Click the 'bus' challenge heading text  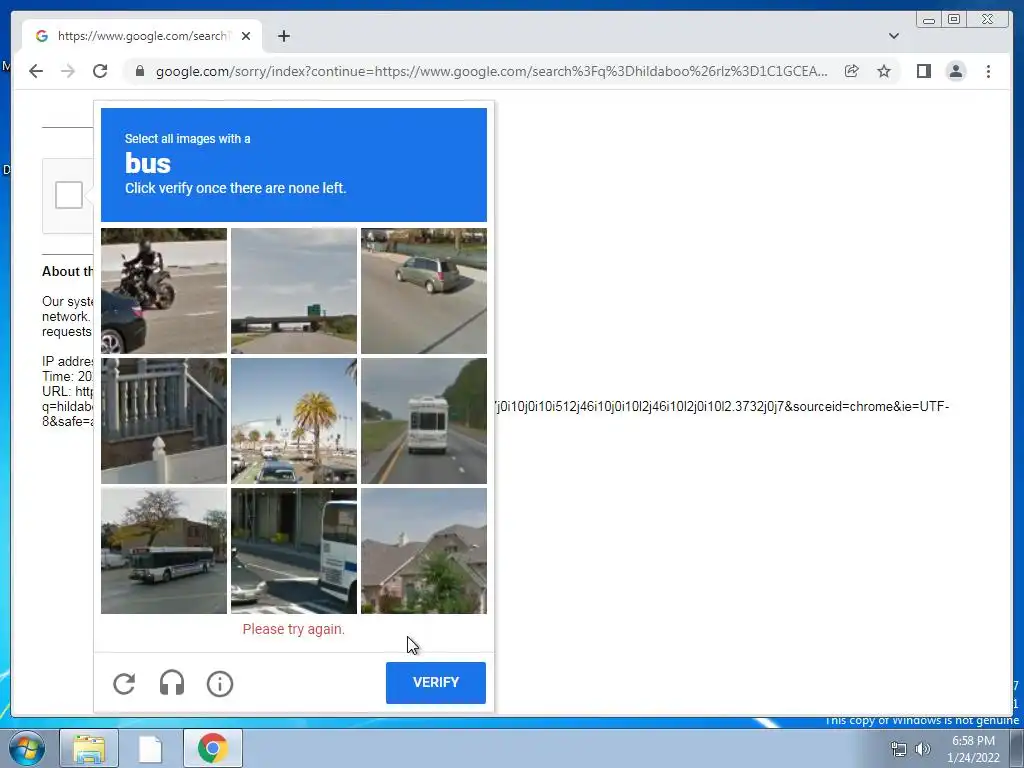148,163
